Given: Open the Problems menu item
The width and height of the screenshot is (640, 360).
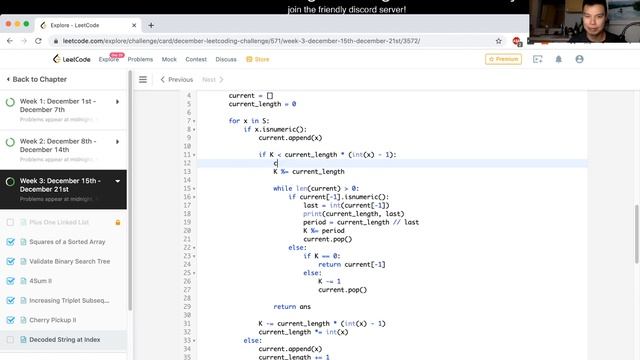Looking at the screenshot, I should 140,59.
